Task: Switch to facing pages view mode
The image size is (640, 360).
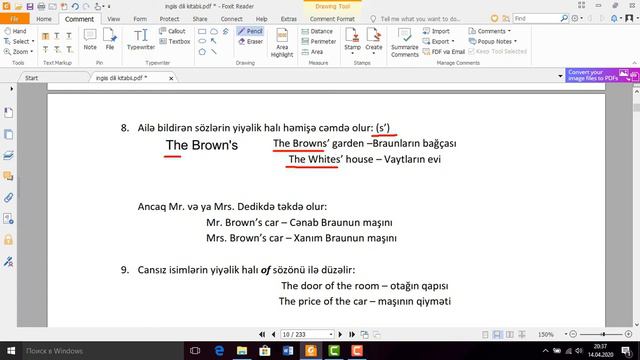Action: [x=509, y=335]
